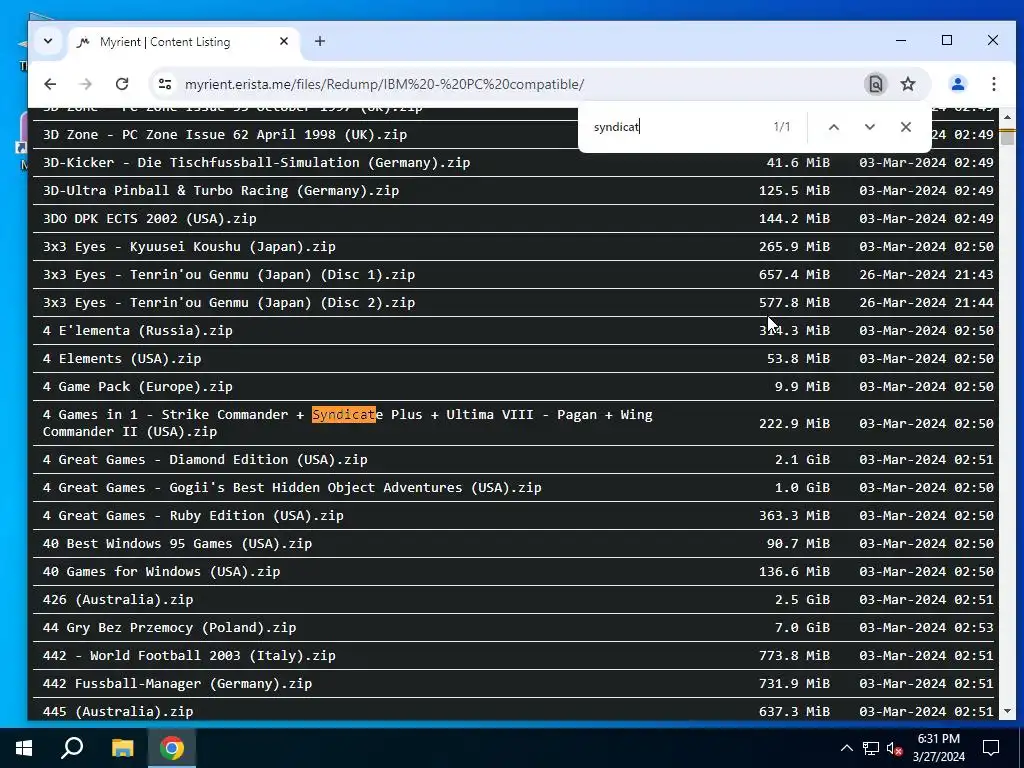Close the Myrient Content Listing tab

[283, 41]
